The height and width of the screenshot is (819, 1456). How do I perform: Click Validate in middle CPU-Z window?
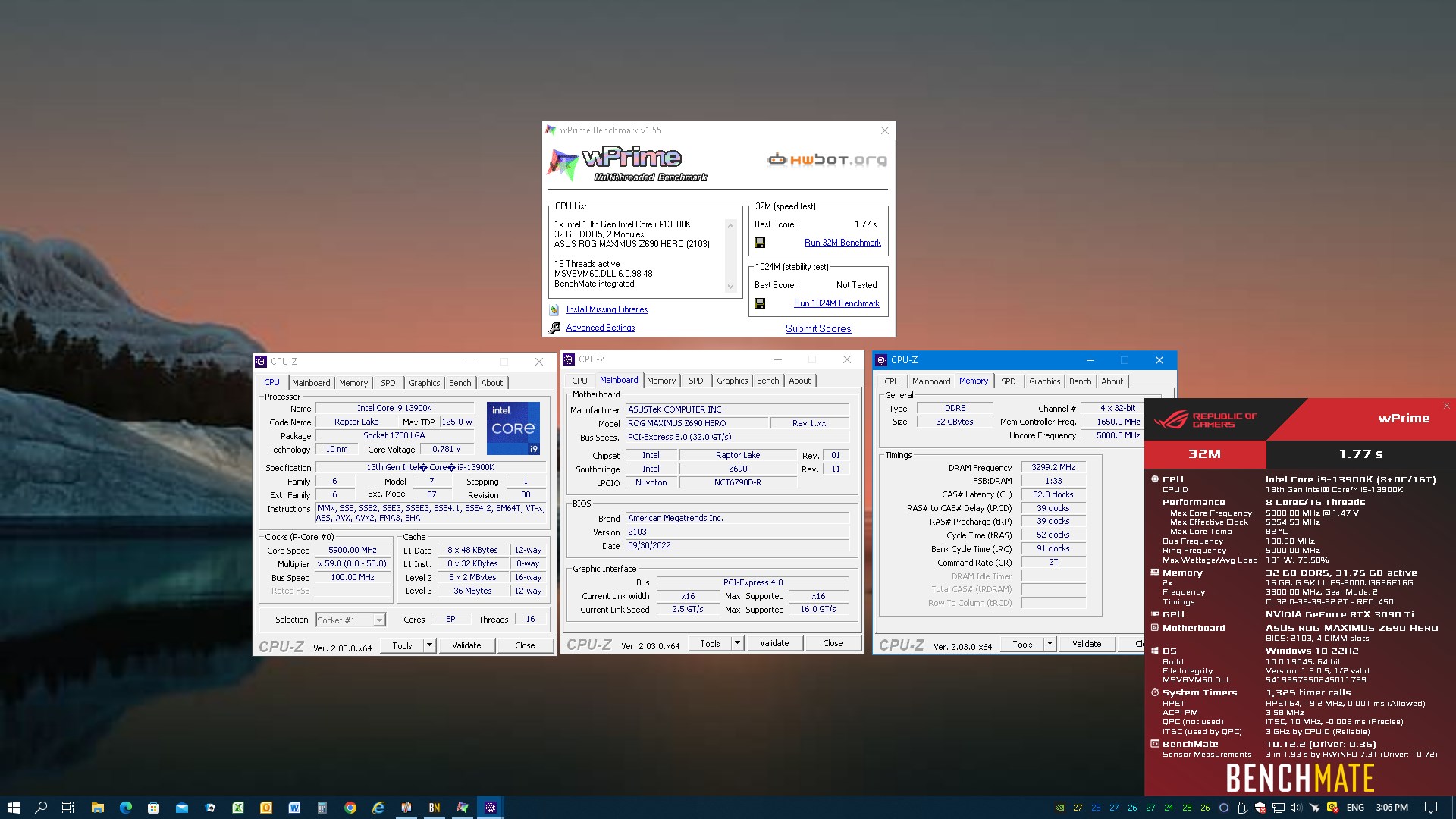pyautogui.click(x=774, y=643)
